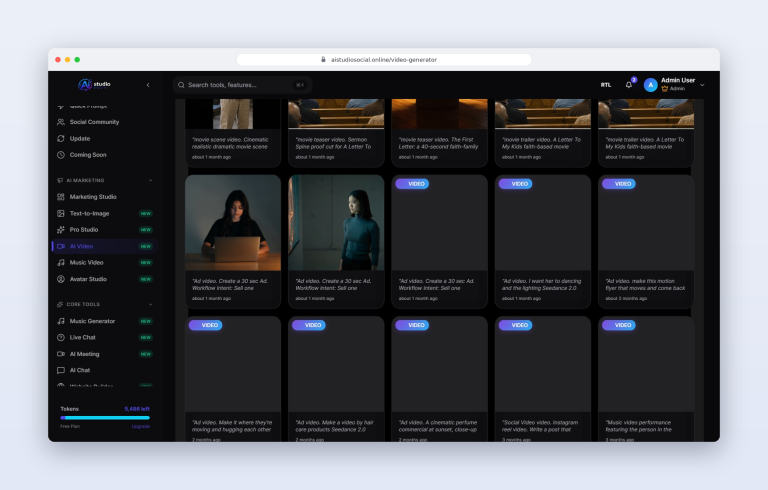Open the moving and hugging ad card

tap(233, 379)
